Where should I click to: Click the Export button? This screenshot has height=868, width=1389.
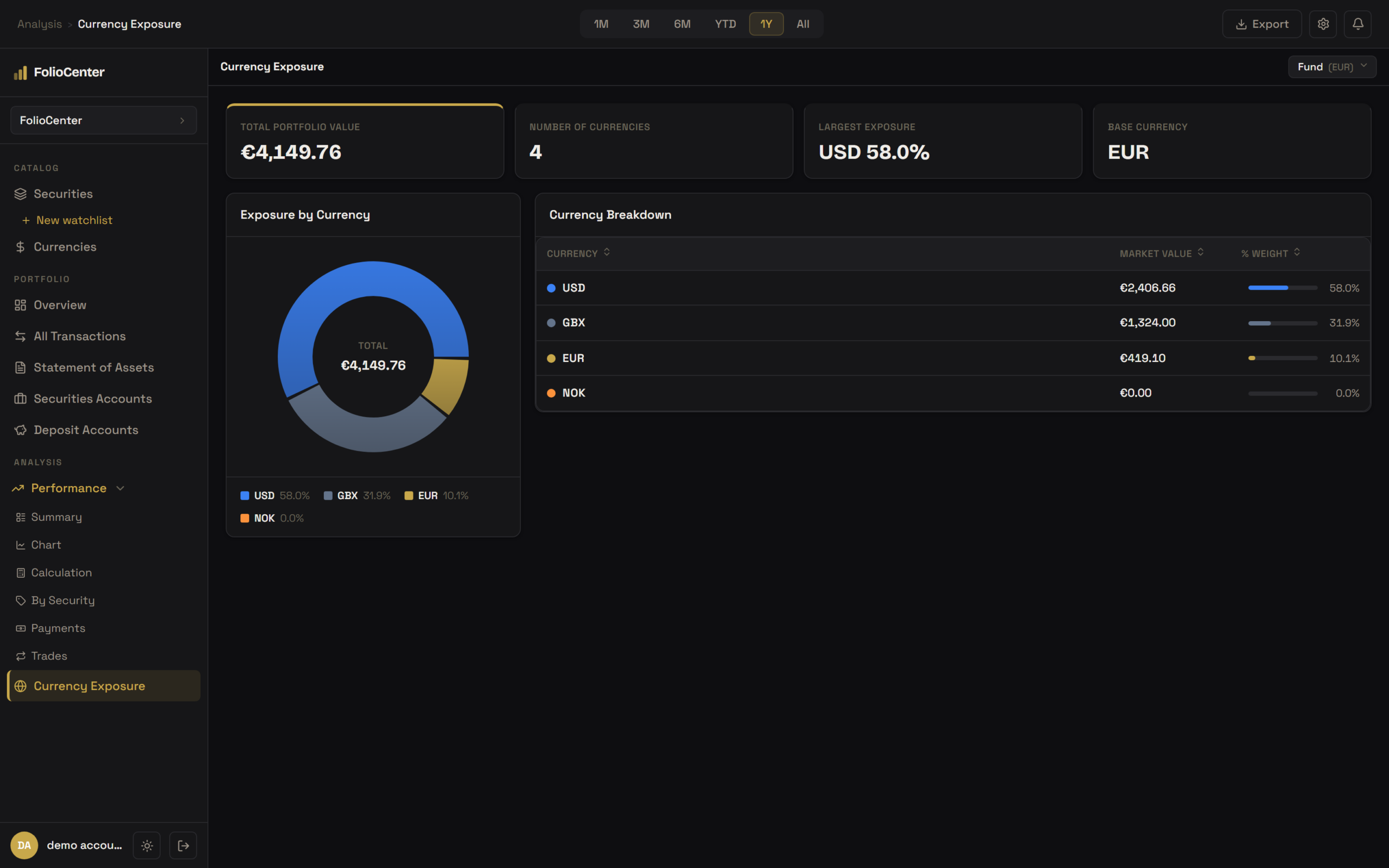click(1261, 24)
